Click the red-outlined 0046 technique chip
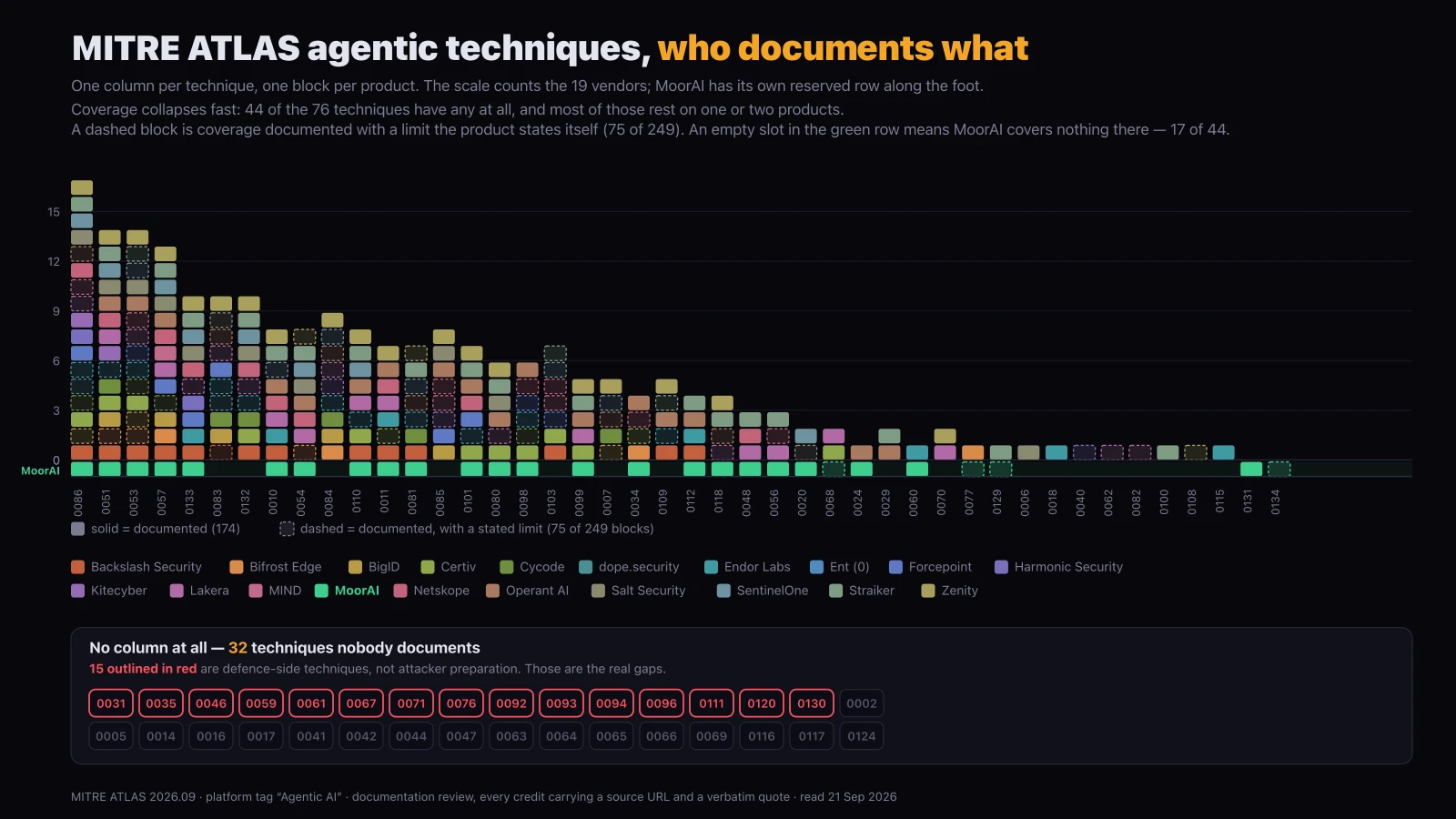 coord(211,703)
